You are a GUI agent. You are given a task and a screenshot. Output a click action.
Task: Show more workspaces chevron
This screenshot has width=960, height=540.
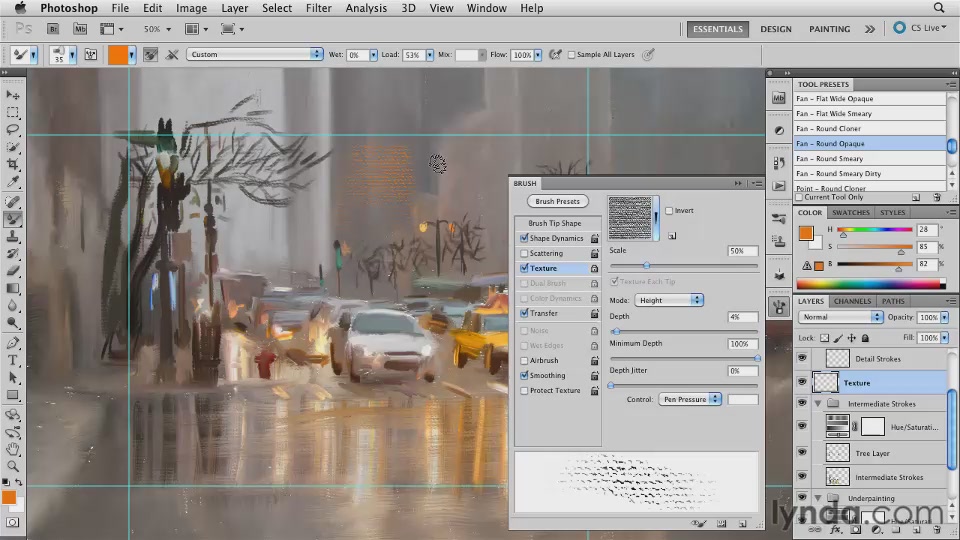click(869, 29)
